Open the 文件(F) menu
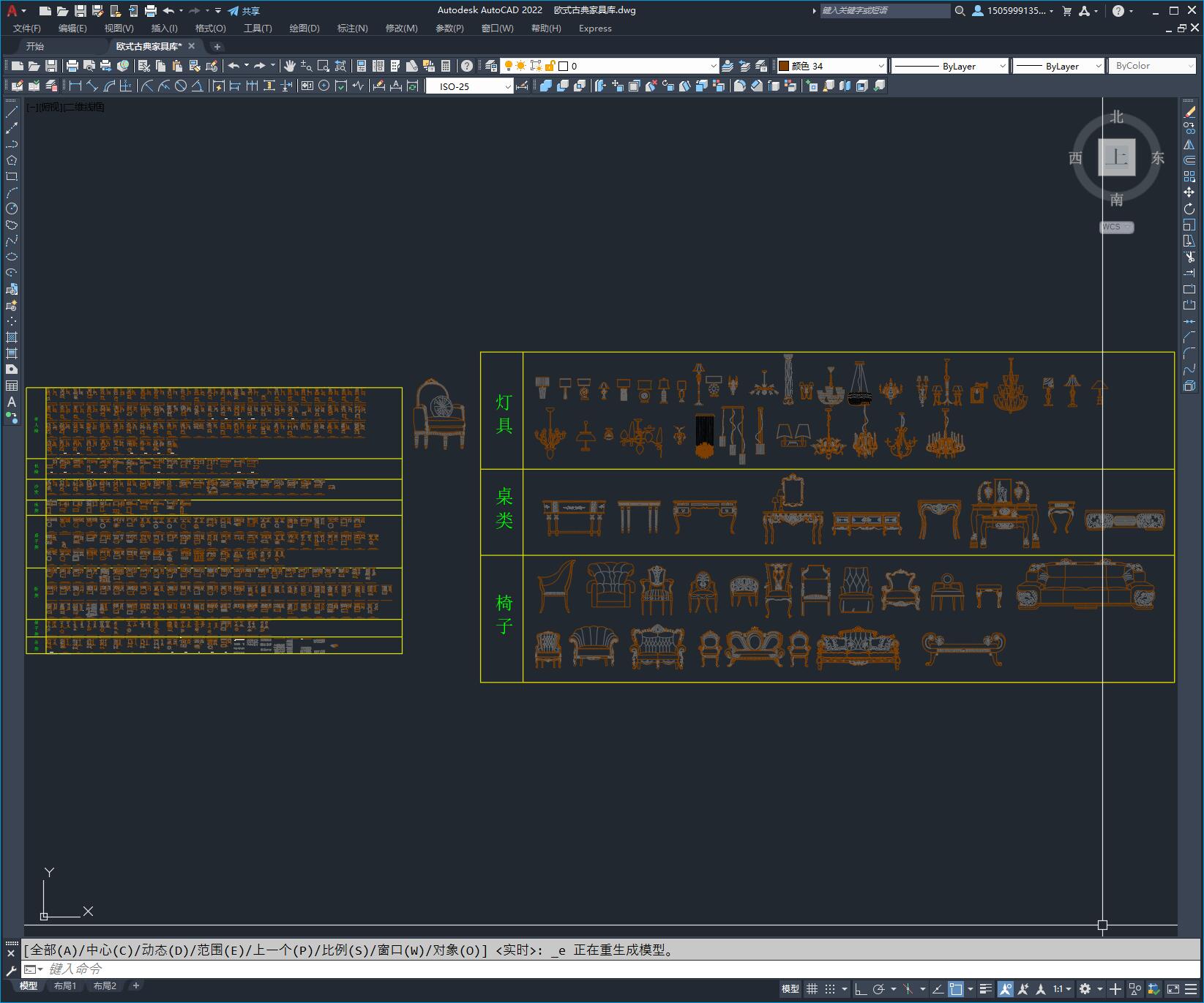Screen dimensions: 1204x1003 click(27, 29)
